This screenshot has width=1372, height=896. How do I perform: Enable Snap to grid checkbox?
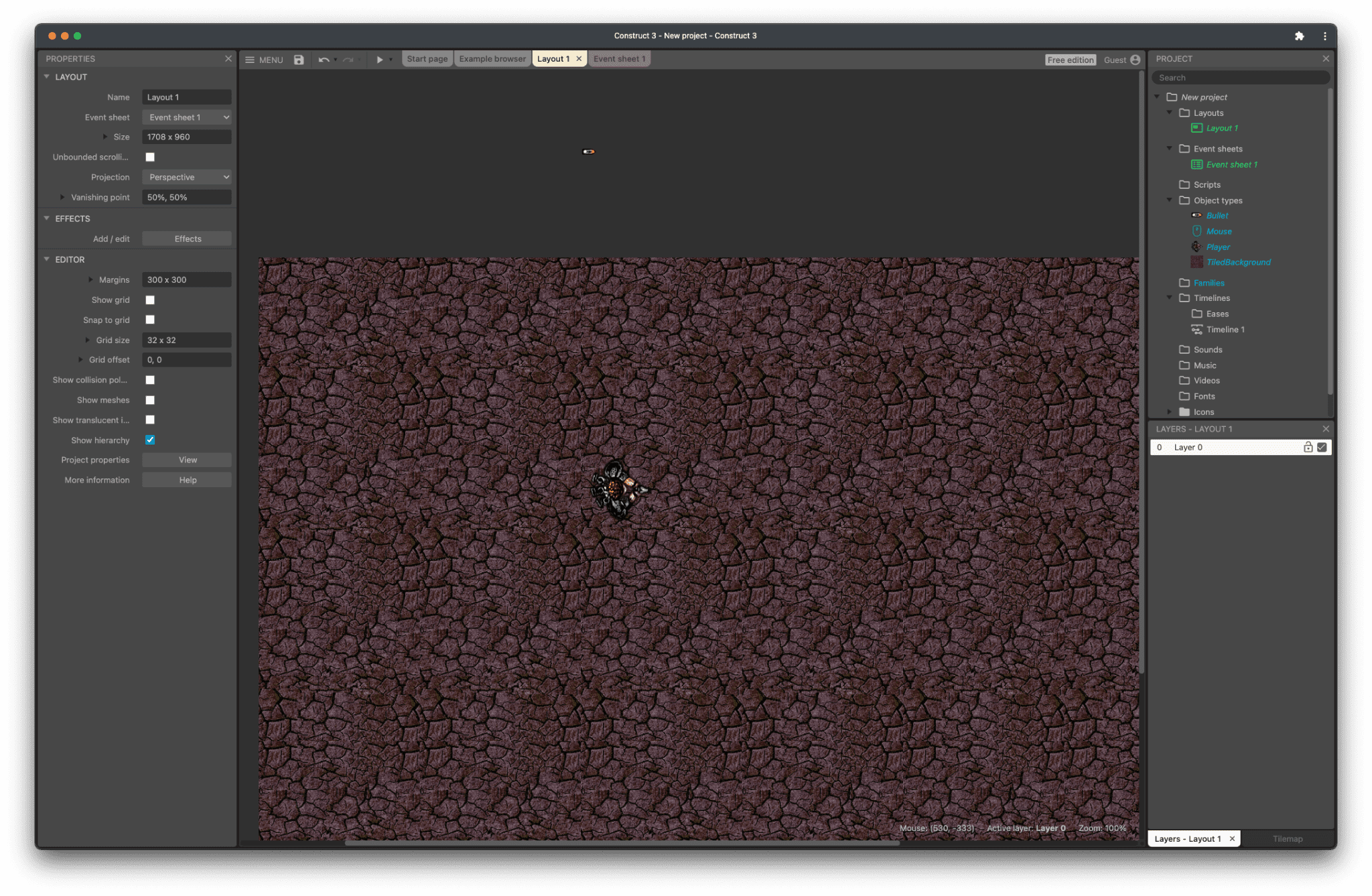coord(150,320)
